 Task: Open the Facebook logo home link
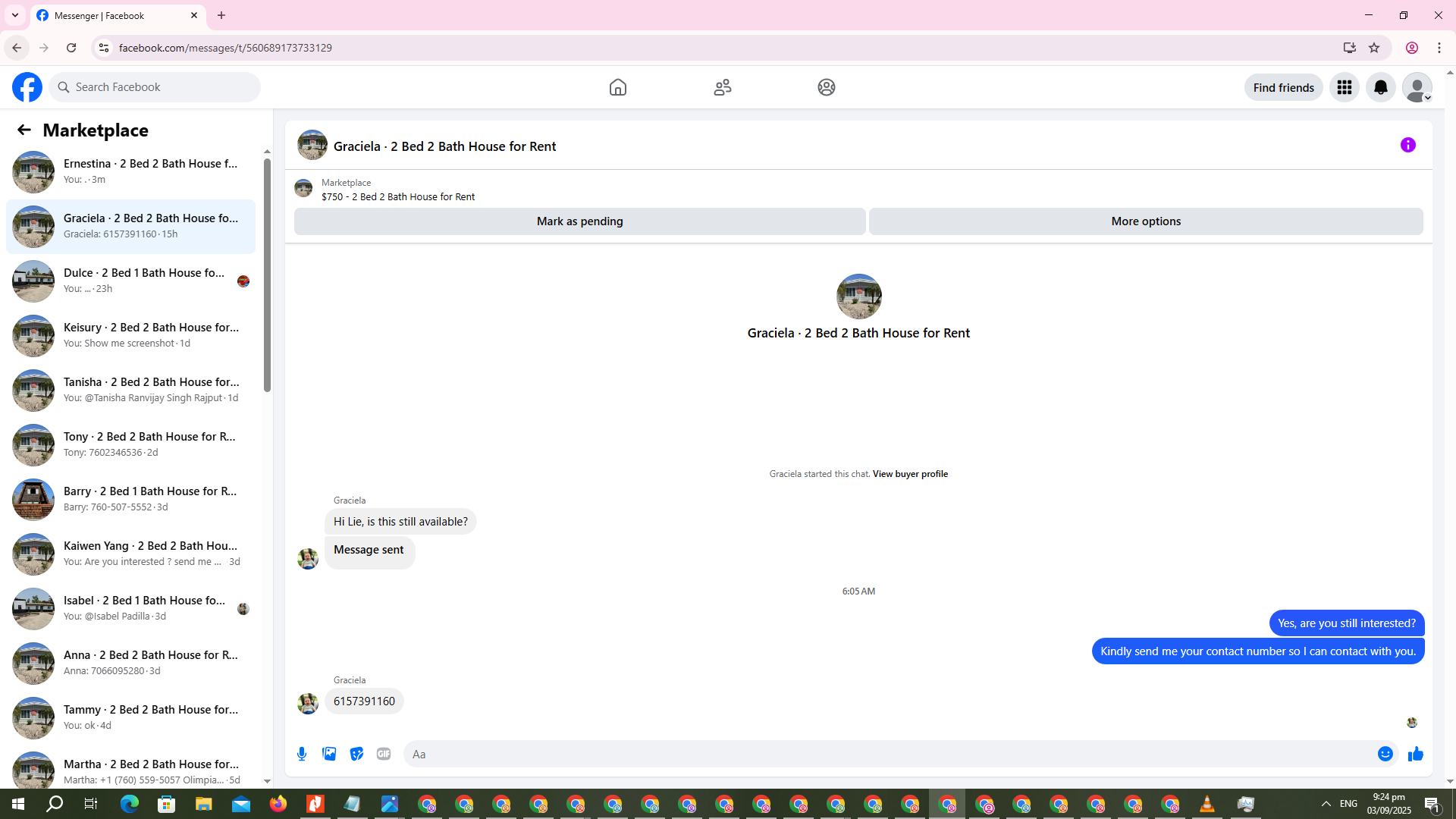coord(27,87)
